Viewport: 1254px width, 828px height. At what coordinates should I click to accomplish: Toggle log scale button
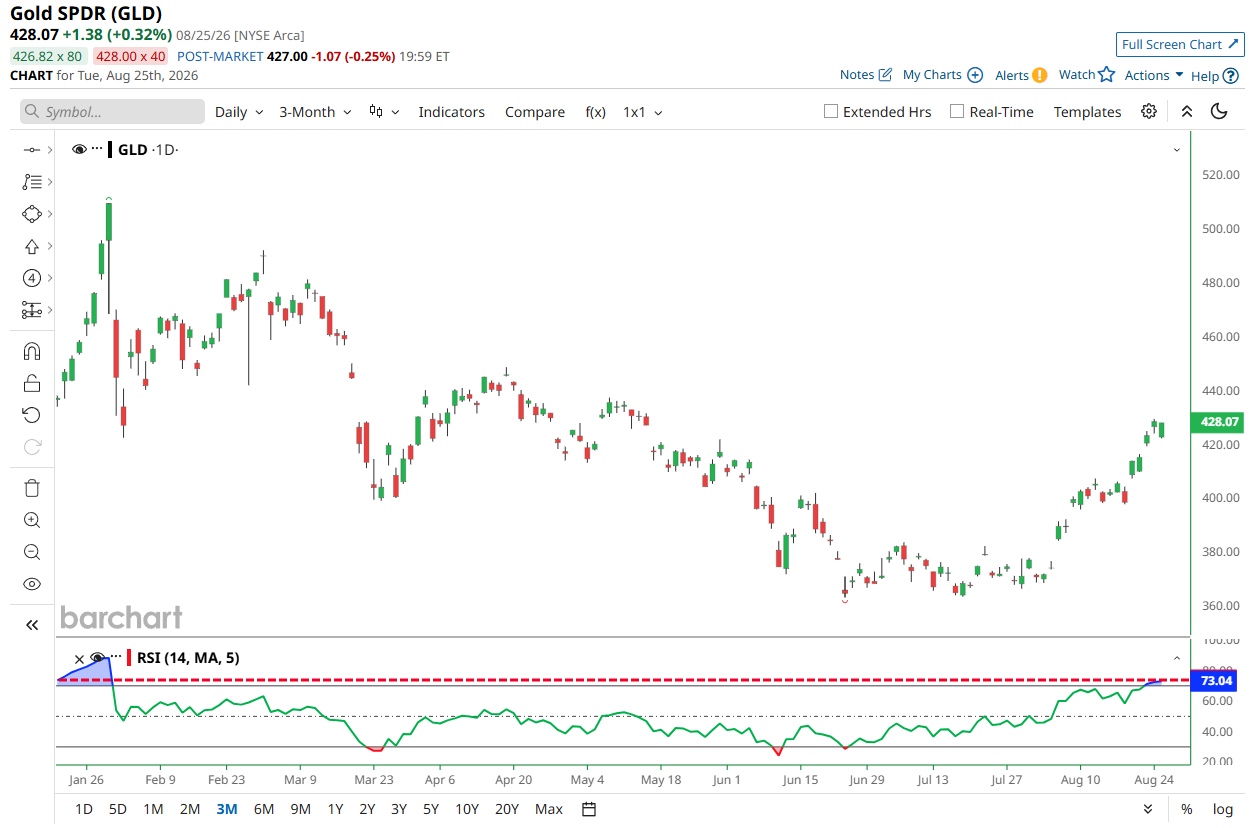pos(1223,809)
